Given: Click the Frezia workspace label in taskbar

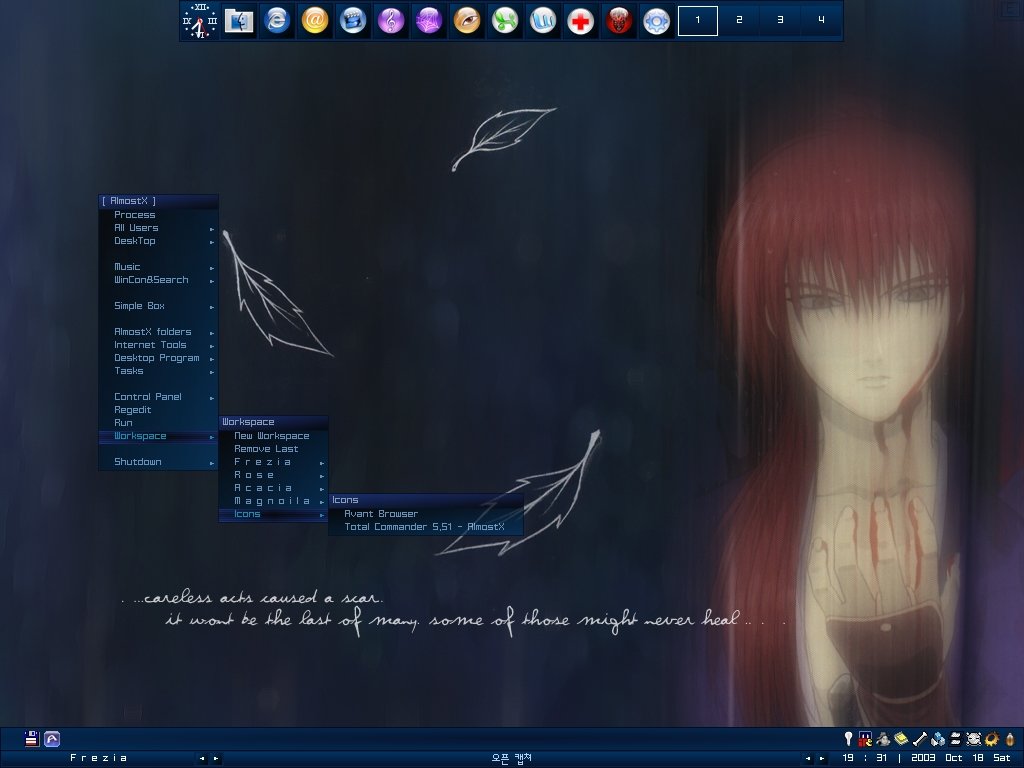Looking at the screenshot, I should pyautogui.click(x=99, y=758).
